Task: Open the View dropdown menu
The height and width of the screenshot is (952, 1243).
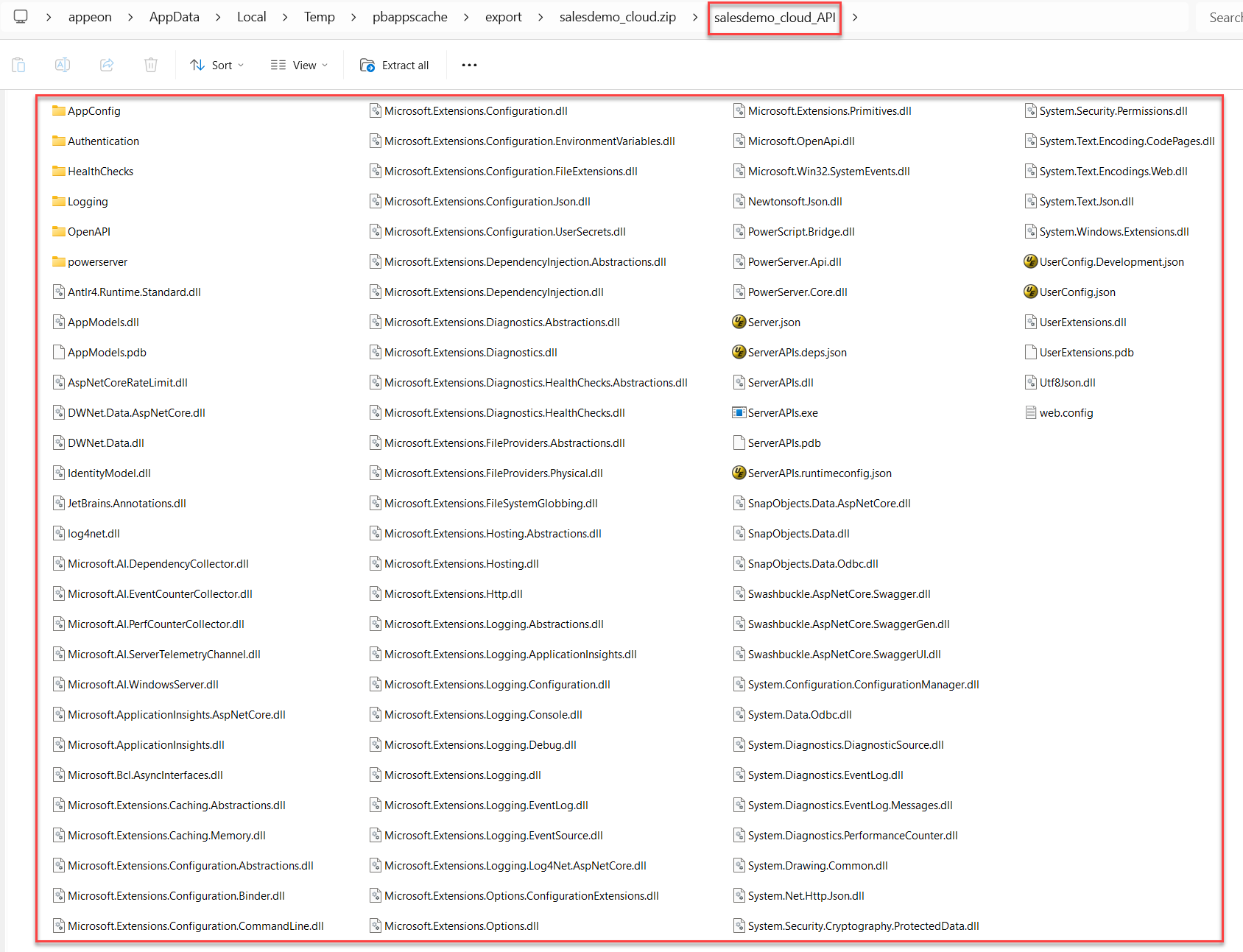Action: point(299,65)
